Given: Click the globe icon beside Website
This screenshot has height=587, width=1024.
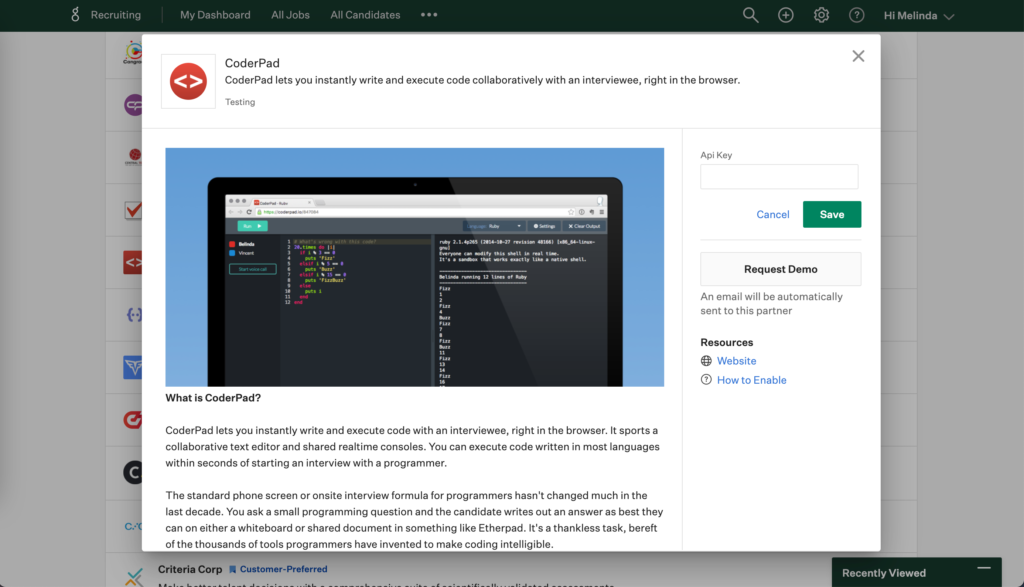Looking at the screenshot, I should click(706, 360).
